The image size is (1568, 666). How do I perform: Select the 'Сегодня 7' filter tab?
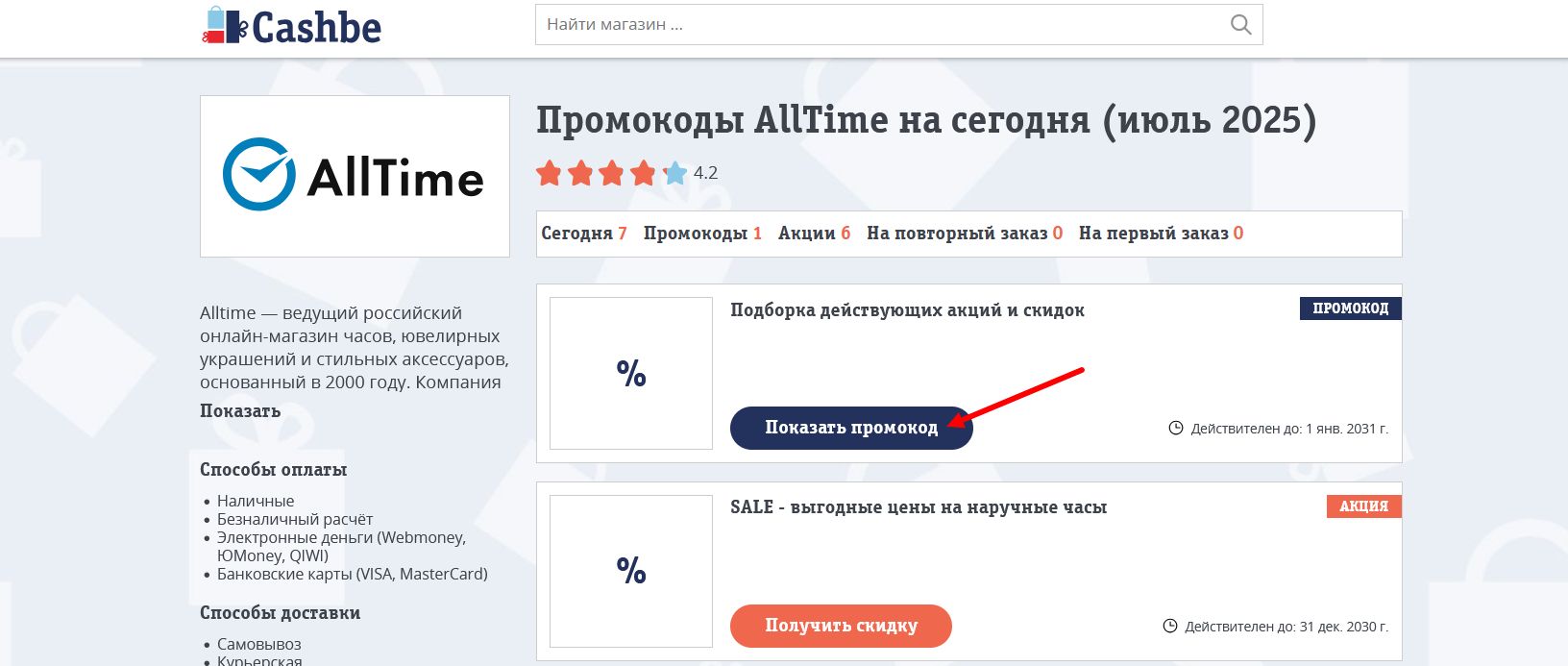[x=584, y=234]
